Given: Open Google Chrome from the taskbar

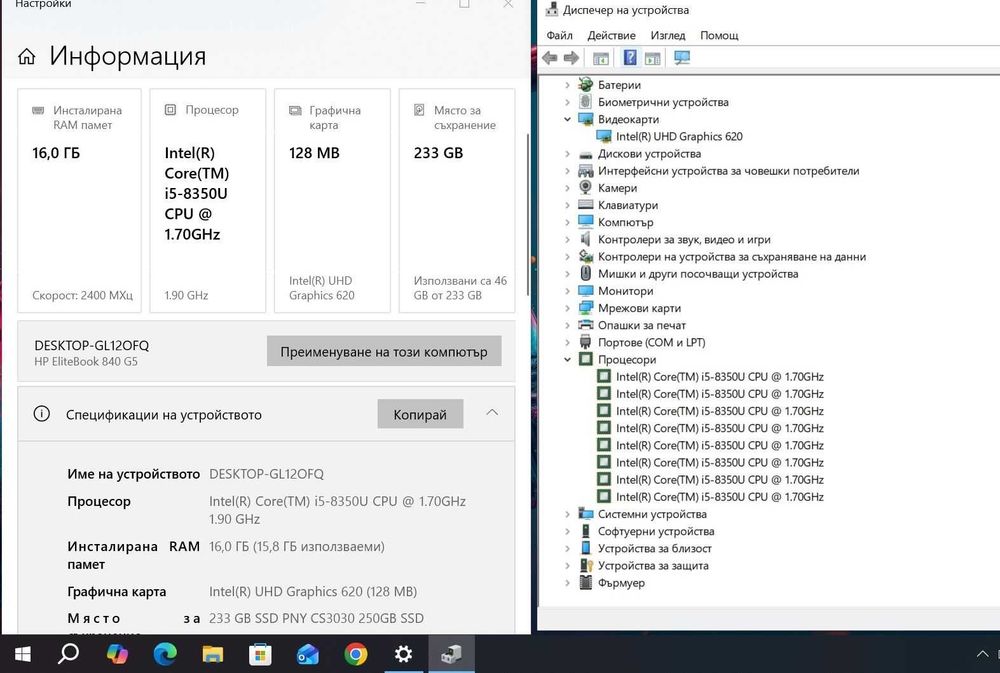Looking at the screenshot, I should pyautogui.click(x=356, y=654).
